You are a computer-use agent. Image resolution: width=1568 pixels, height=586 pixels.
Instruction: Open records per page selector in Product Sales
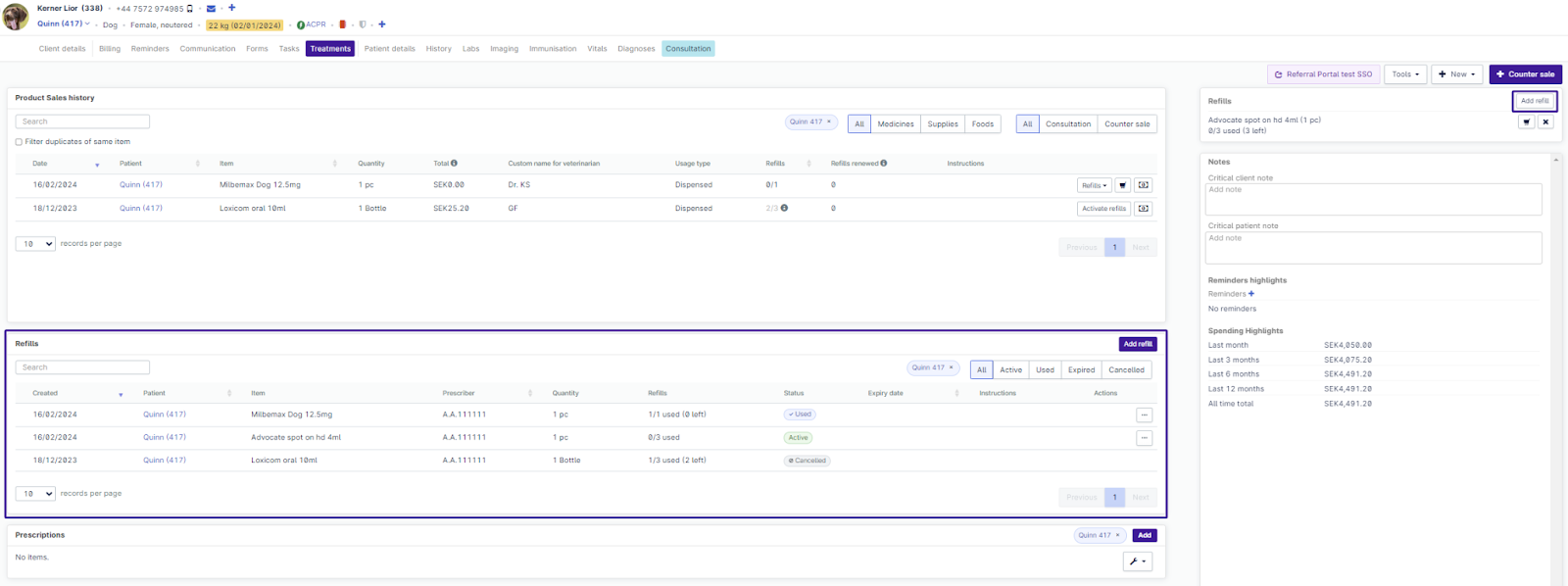(35, 244)
